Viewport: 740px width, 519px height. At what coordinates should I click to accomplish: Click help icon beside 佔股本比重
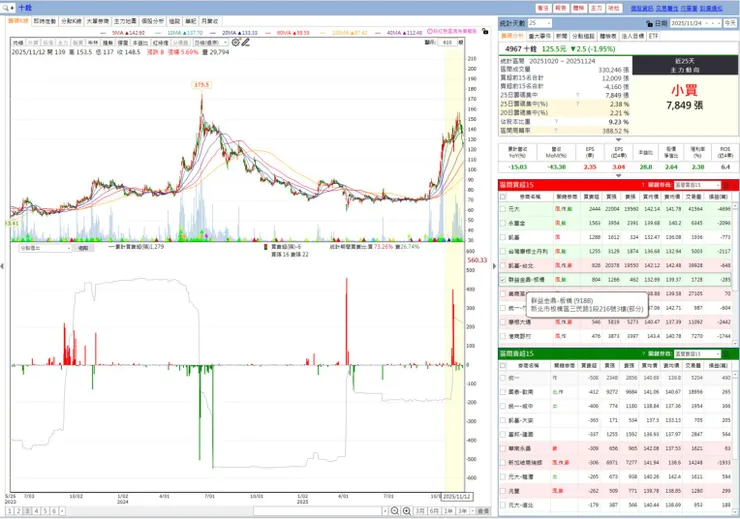(x=556, y=122)
